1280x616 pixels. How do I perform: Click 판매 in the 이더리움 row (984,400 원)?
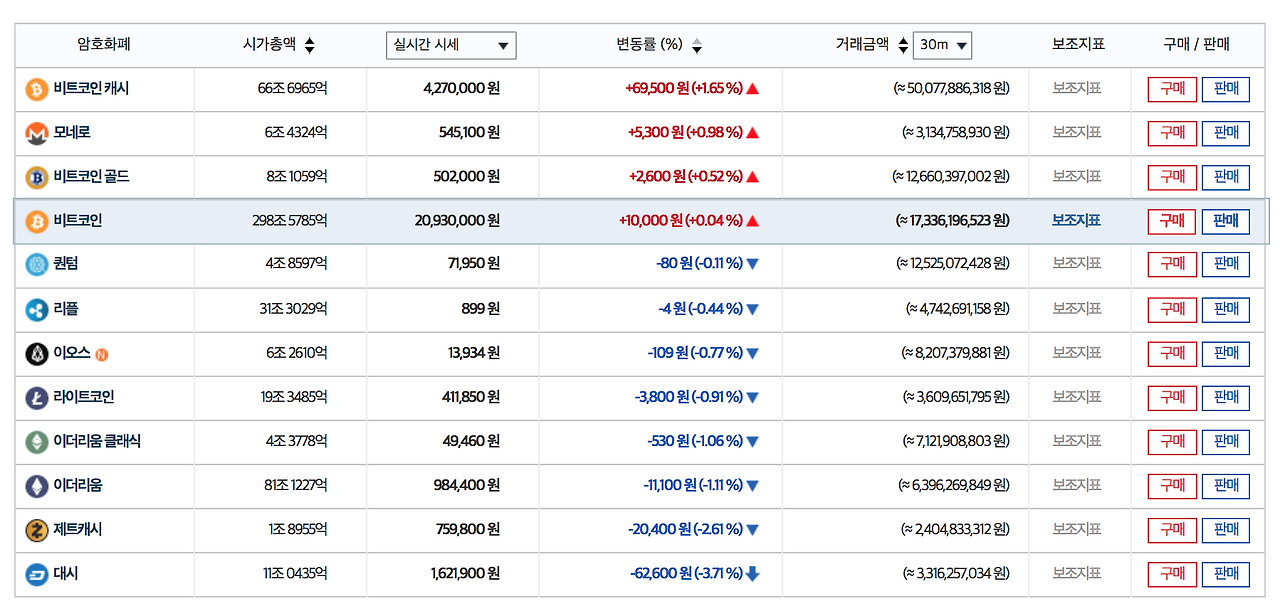[x=1226, y=486]
